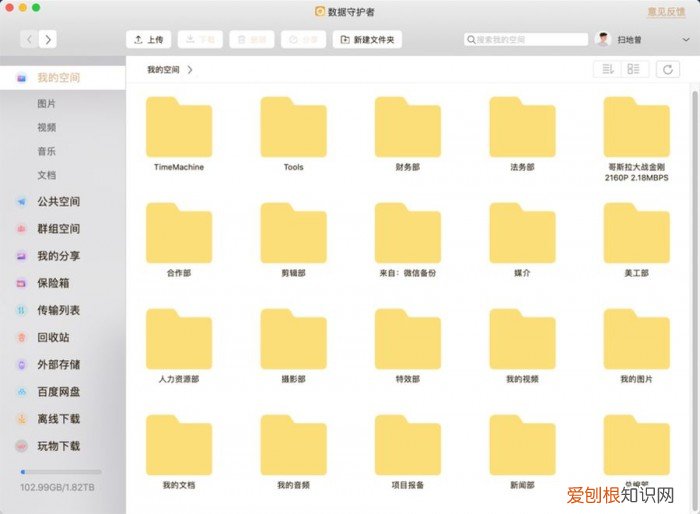The height and width of the screenshot is (514, 700).
Task: Refresh the folder listing
Action: 668,69
